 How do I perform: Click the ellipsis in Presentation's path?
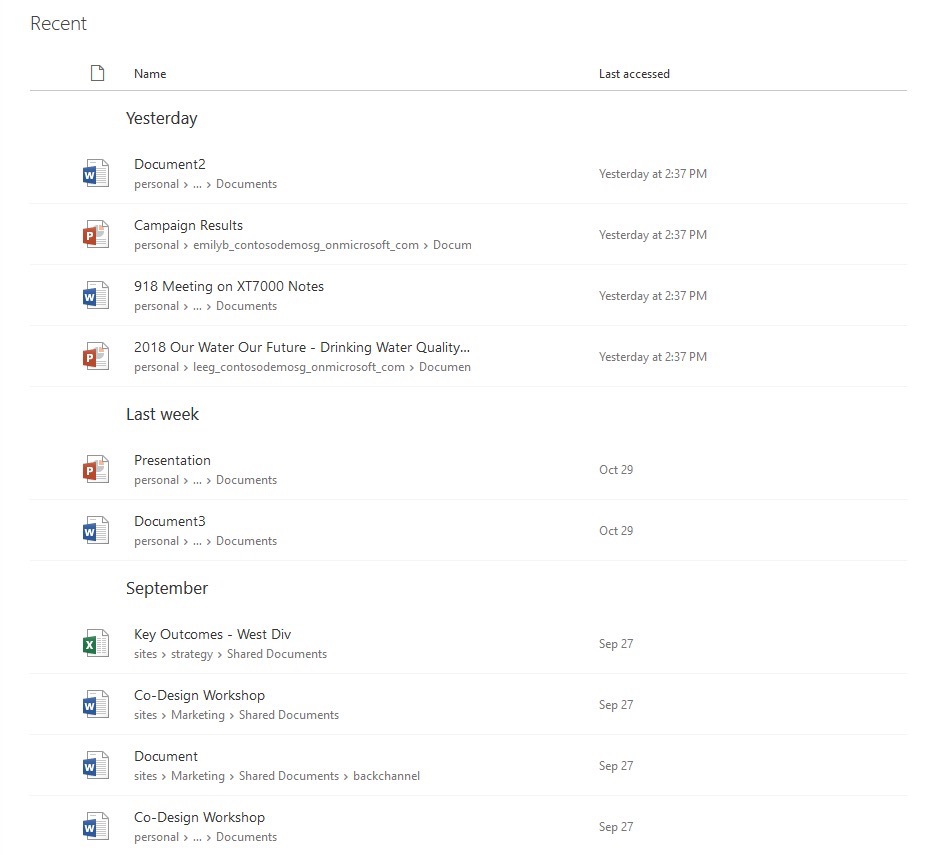click(x=197, y=481)
